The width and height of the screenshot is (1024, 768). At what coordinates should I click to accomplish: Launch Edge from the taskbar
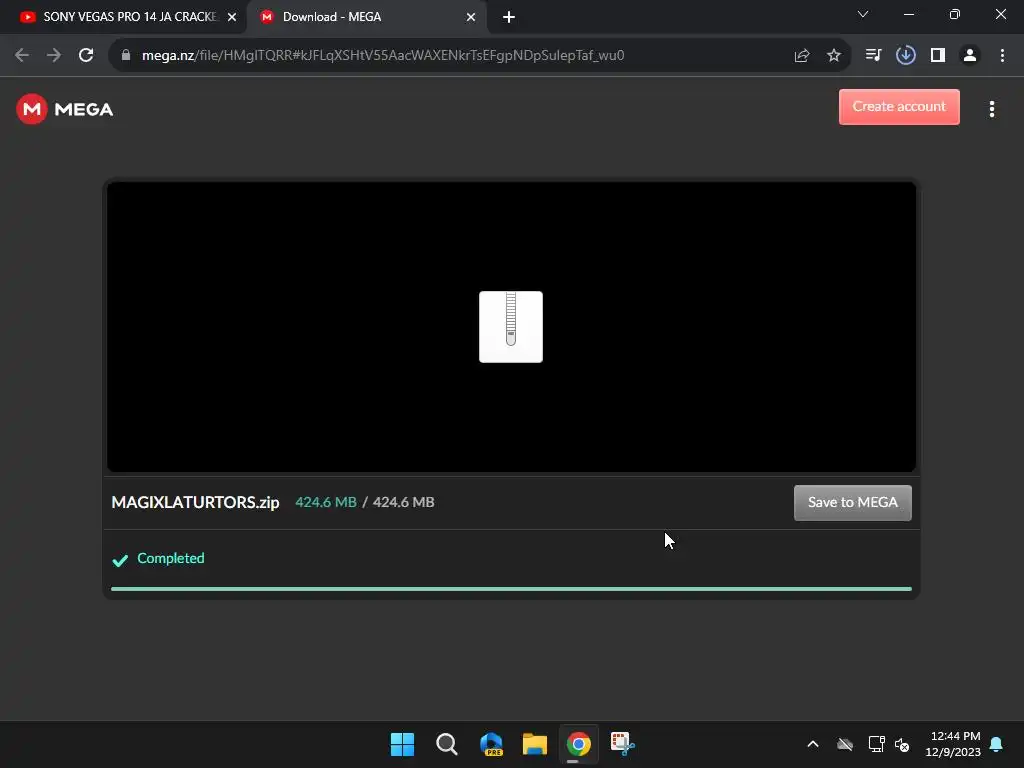[x=491, y=744]
